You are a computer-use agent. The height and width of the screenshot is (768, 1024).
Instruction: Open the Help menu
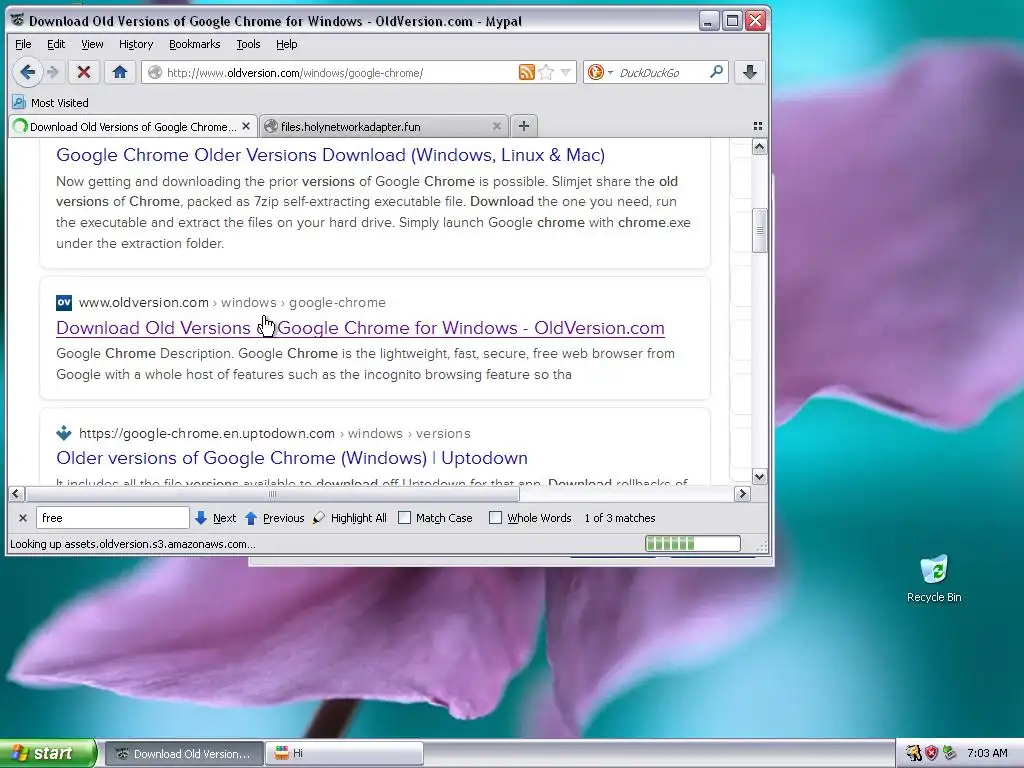click(x=286, y=44)
